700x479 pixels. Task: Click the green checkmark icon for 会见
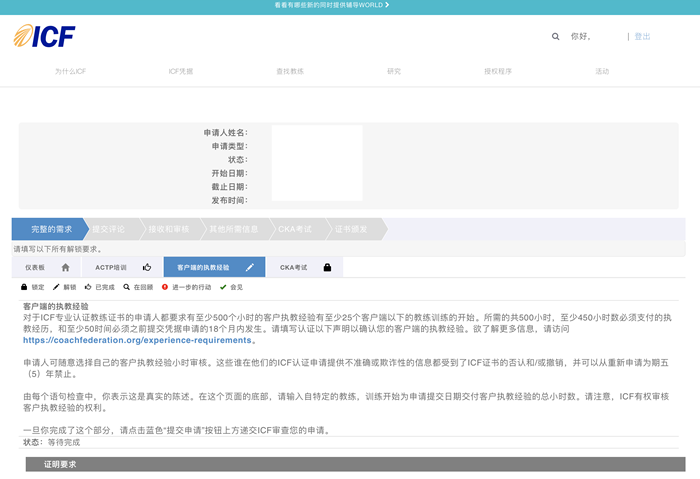223,287
